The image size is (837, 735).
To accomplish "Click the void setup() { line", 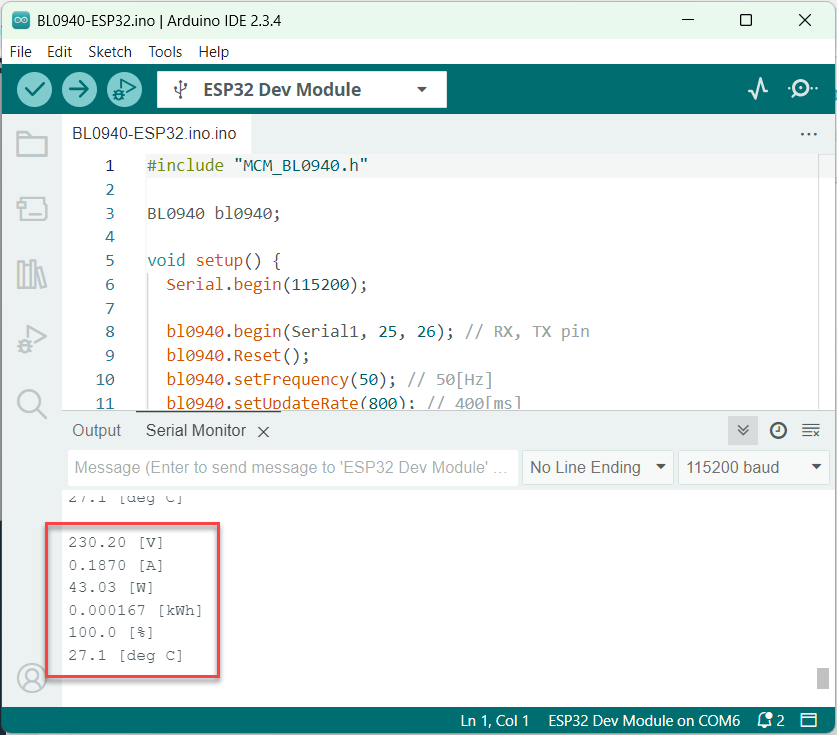I will pyautogui.click(x=214, y=260).
